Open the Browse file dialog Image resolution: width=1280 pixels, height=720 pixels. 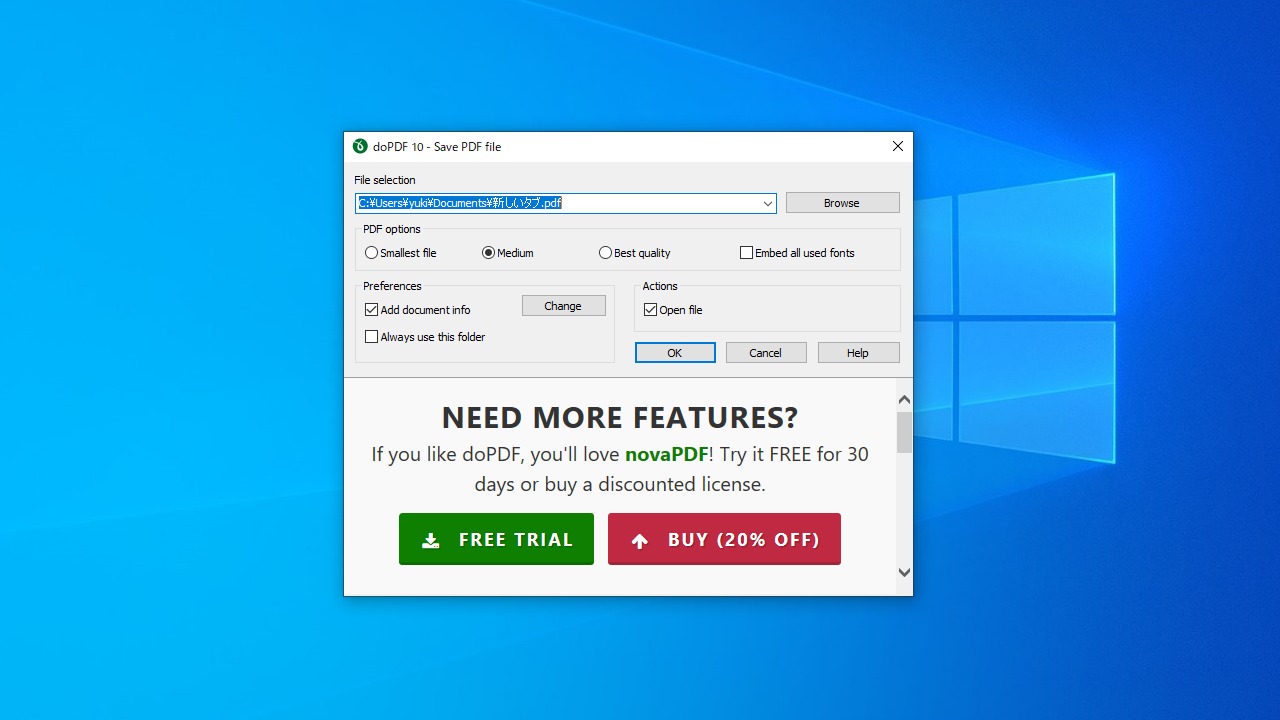pyautogui.click(x=842, y=203)
